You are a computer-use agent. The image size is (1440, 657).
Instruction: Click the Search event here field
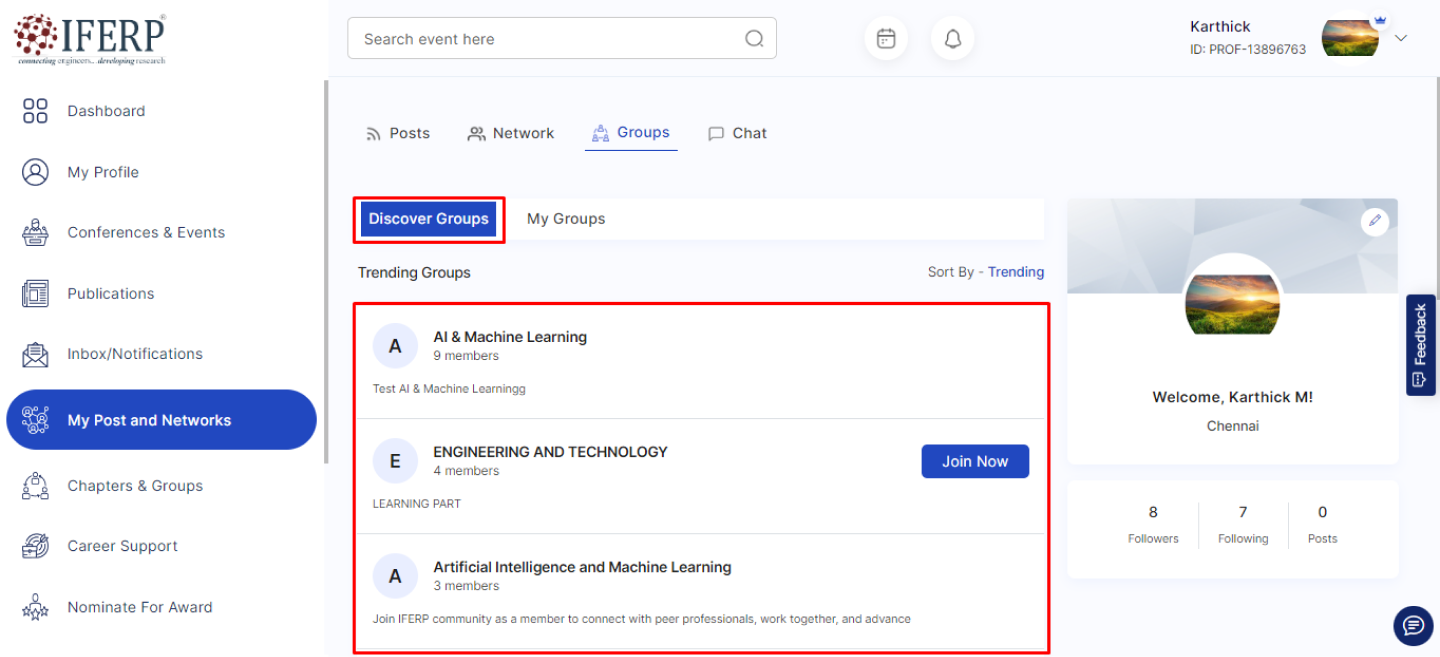[x=545, y=39]
